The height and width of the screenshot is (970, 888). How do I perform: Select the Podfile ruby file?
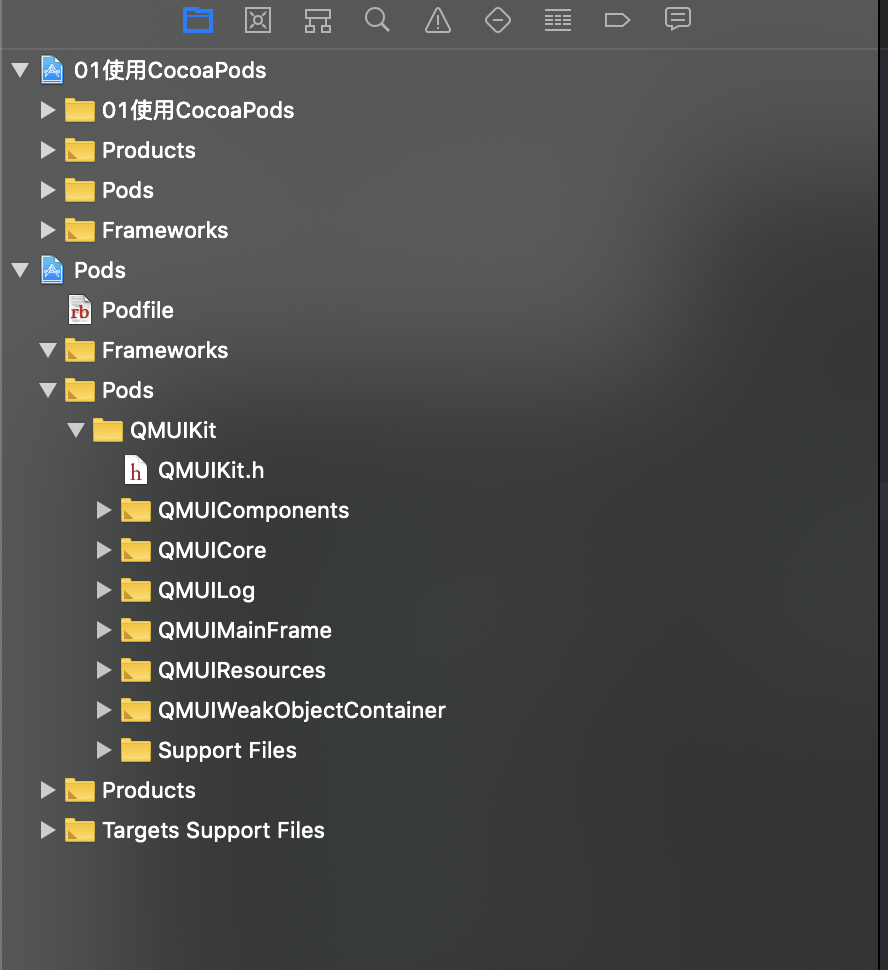click(121, 311)
